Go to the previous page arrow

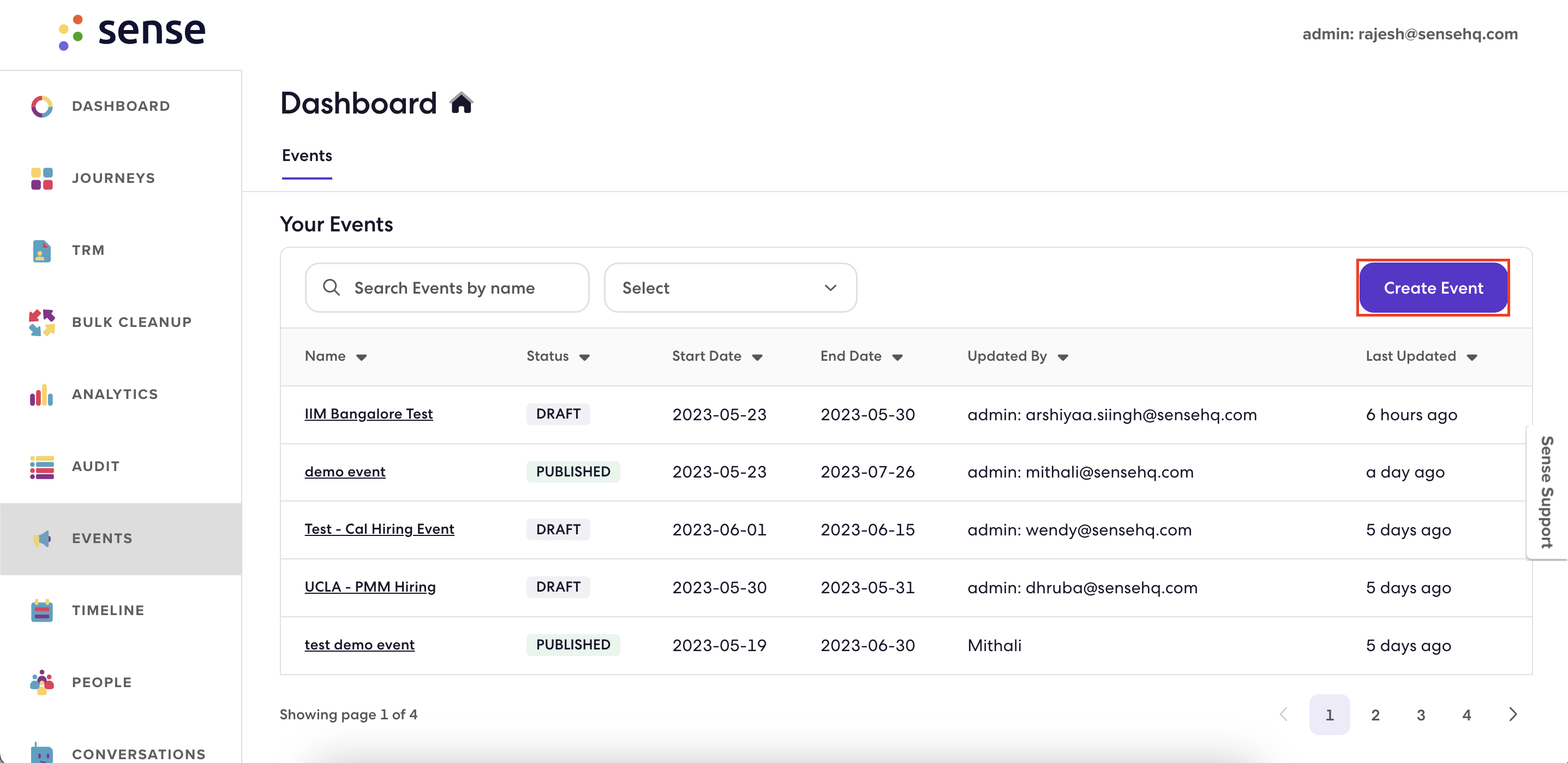click(1284, 714)
